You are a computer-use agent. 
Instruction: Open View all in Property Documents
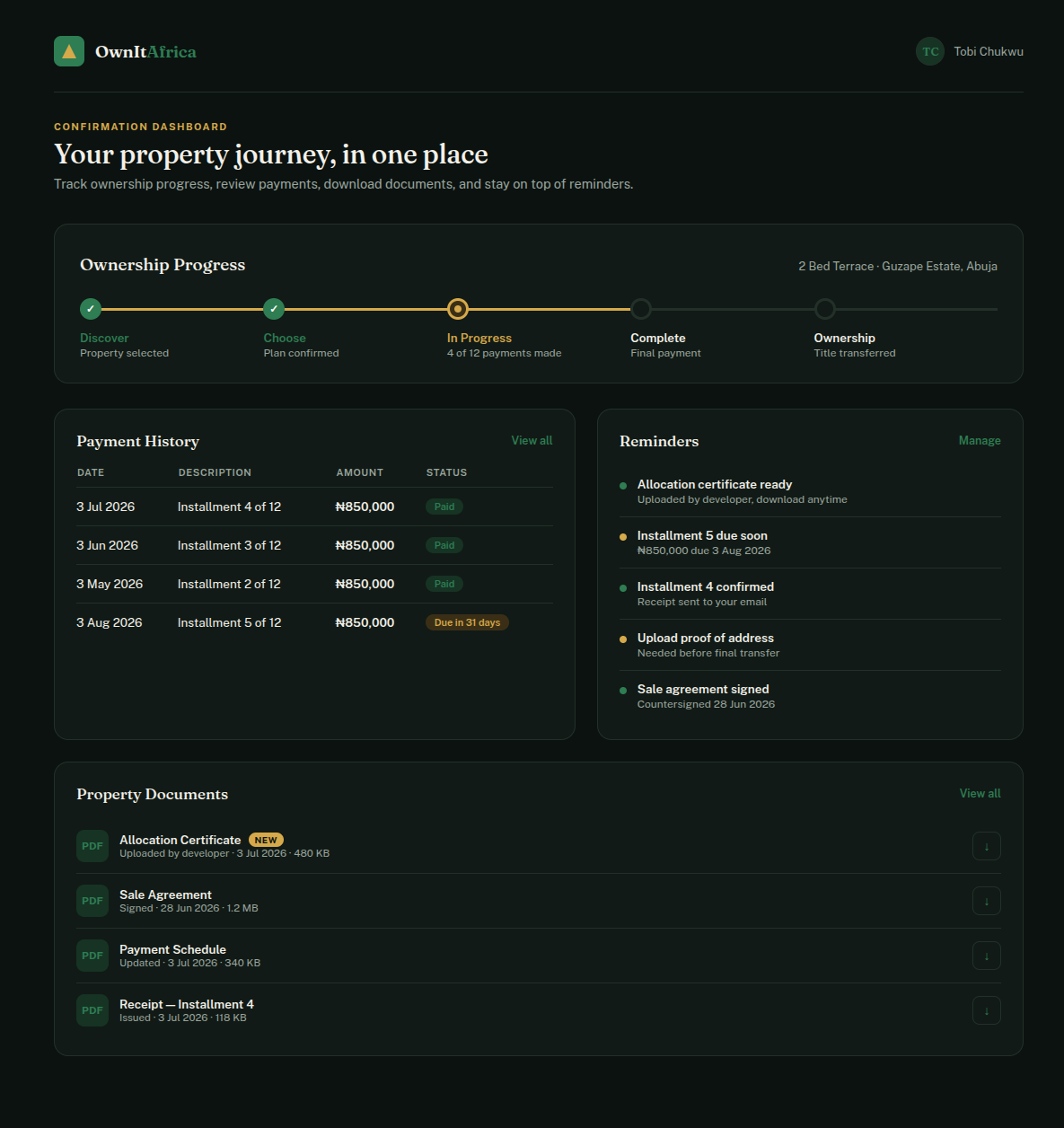click(x=980, y=793)
